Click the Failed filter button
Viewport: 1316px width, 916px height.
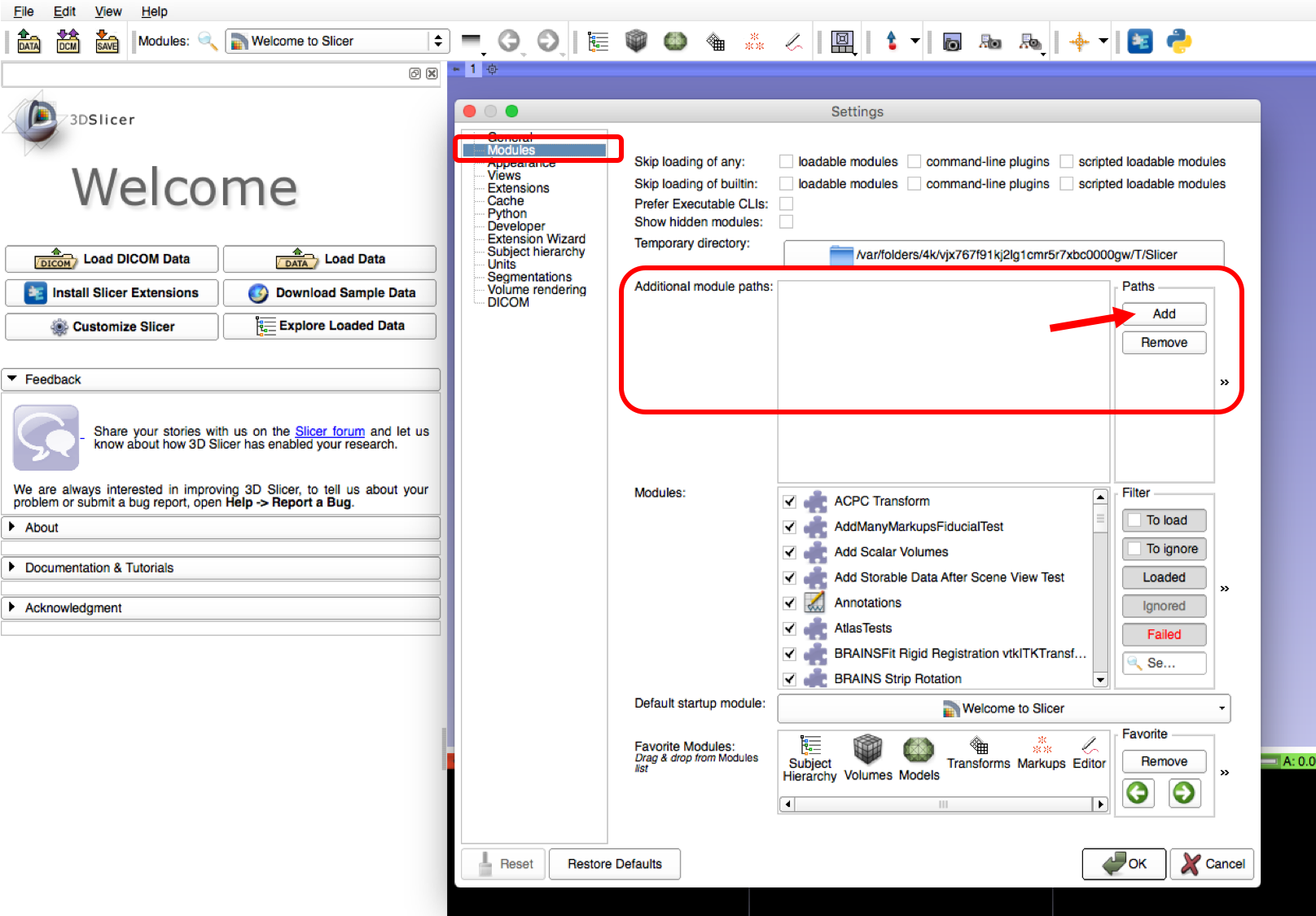coord(1164,634)
